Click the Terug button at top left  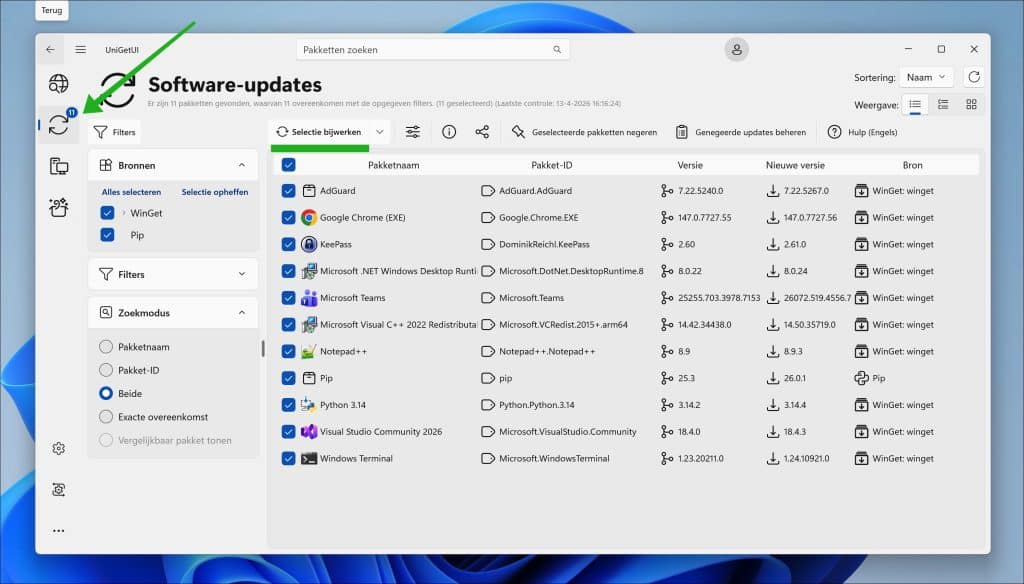click(x=50, y=10)
